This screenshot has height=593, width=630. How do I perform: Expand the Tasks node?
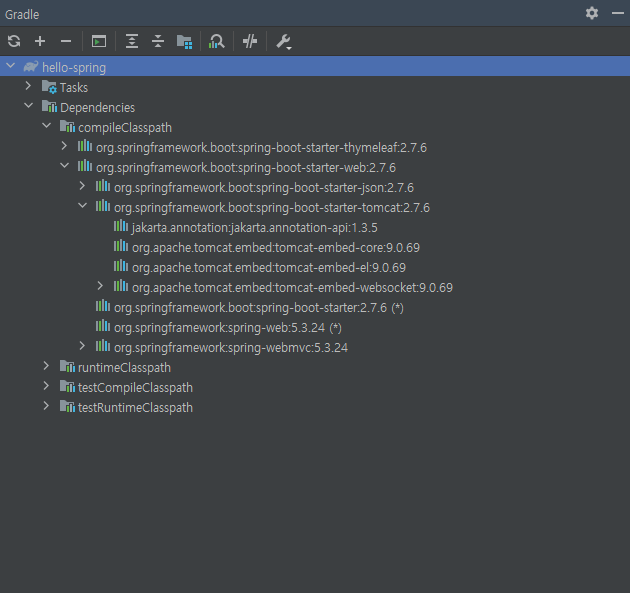point(28,86)
